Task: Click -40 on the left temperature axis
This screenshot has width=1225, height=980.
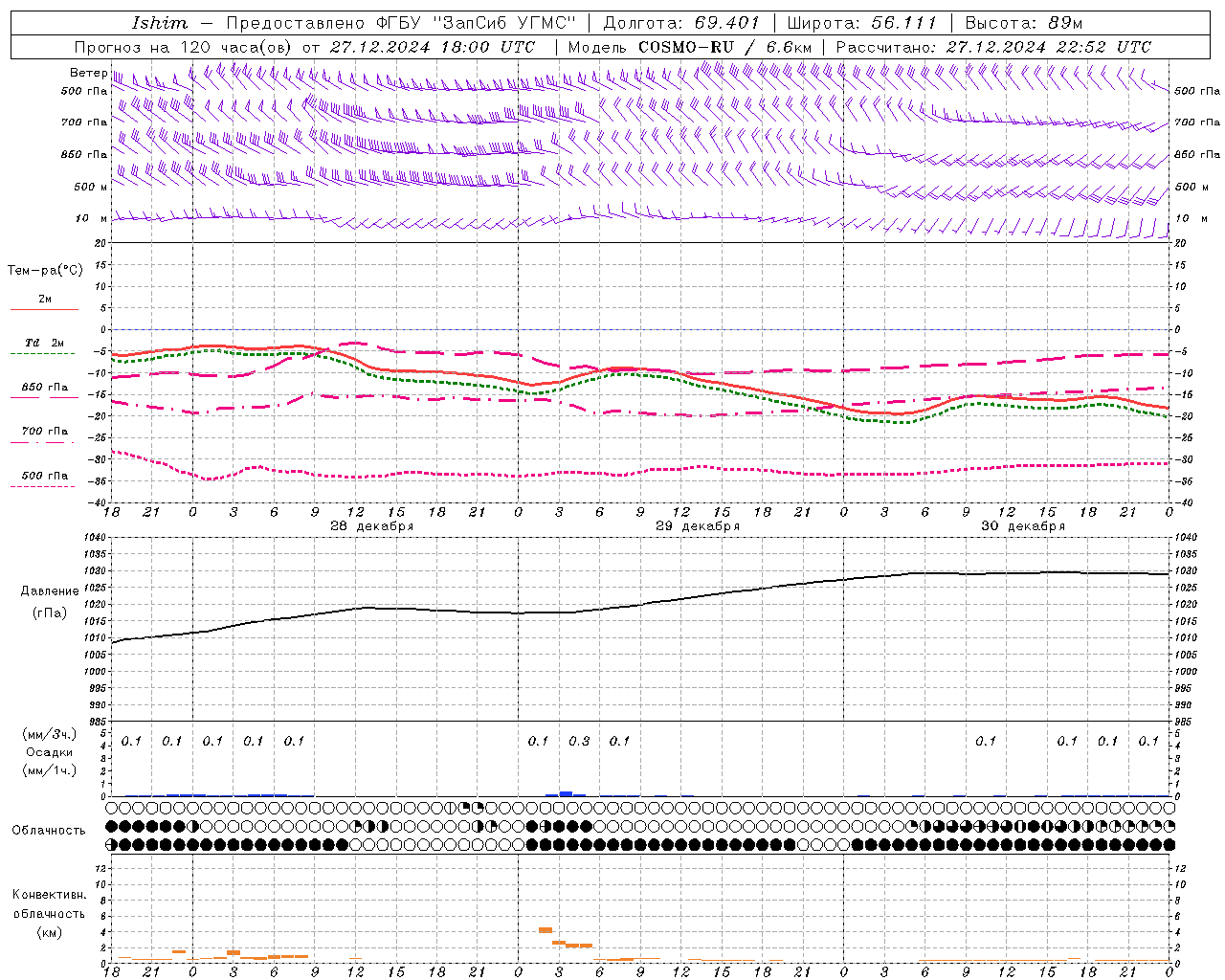Action: coord(97,503)
